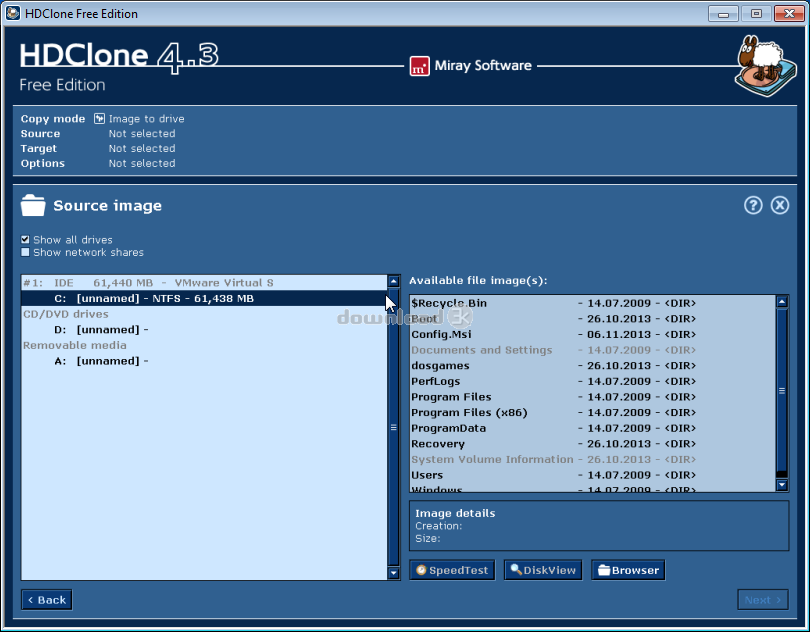
Task: Select the Boot folder row
Action: click(x=593, y=319)
